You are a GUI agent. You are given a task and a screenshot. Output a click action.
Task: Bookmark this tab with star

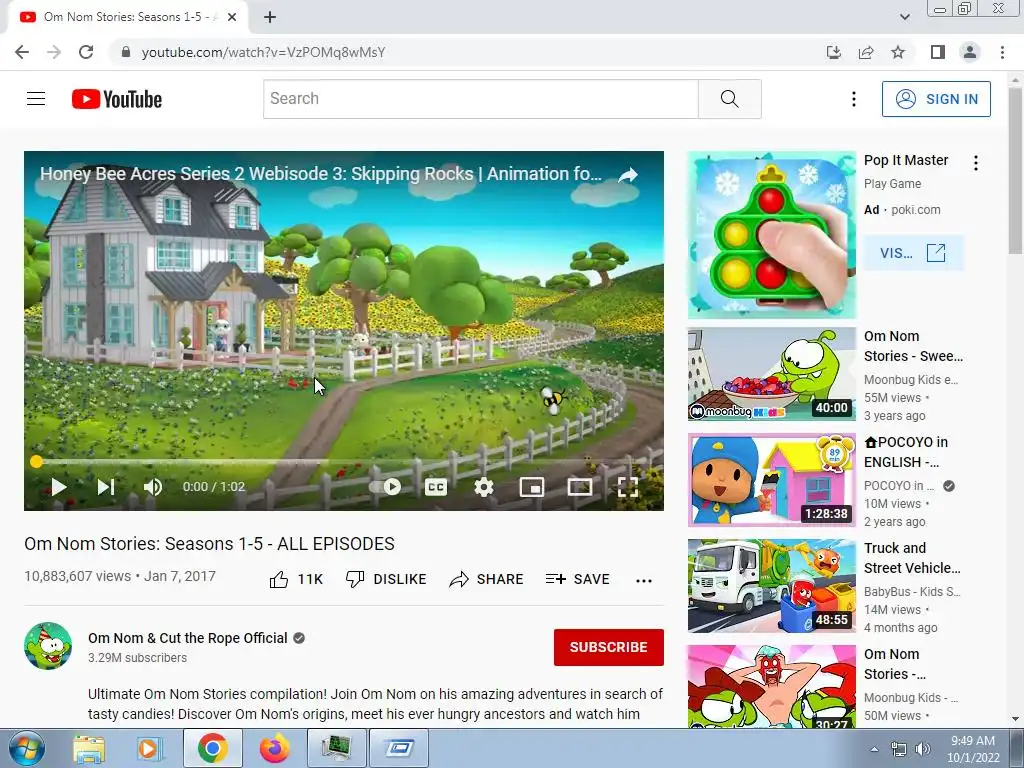coord(898,52)
